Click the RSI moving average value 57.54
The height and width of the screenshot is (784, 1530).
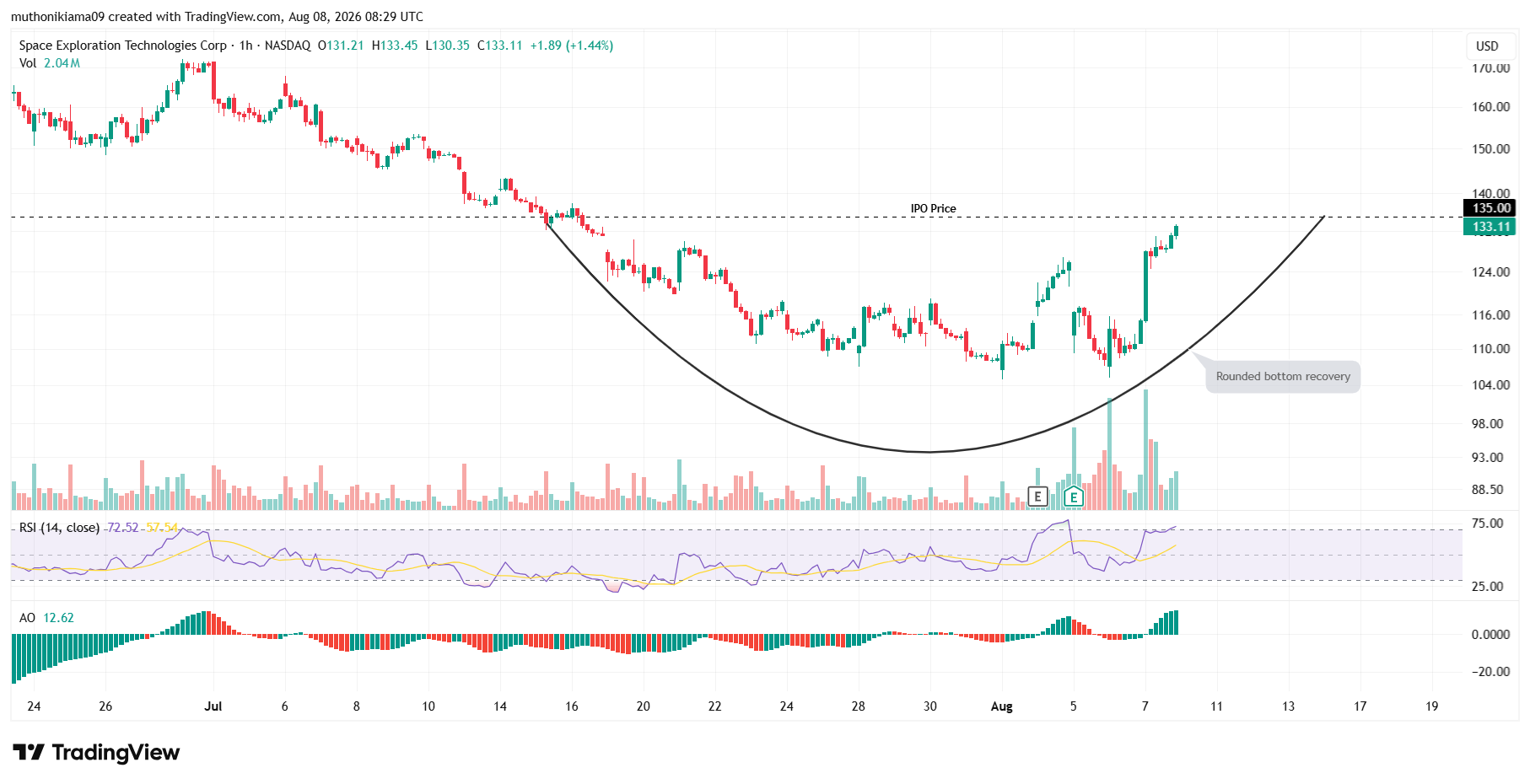point(162,528)
